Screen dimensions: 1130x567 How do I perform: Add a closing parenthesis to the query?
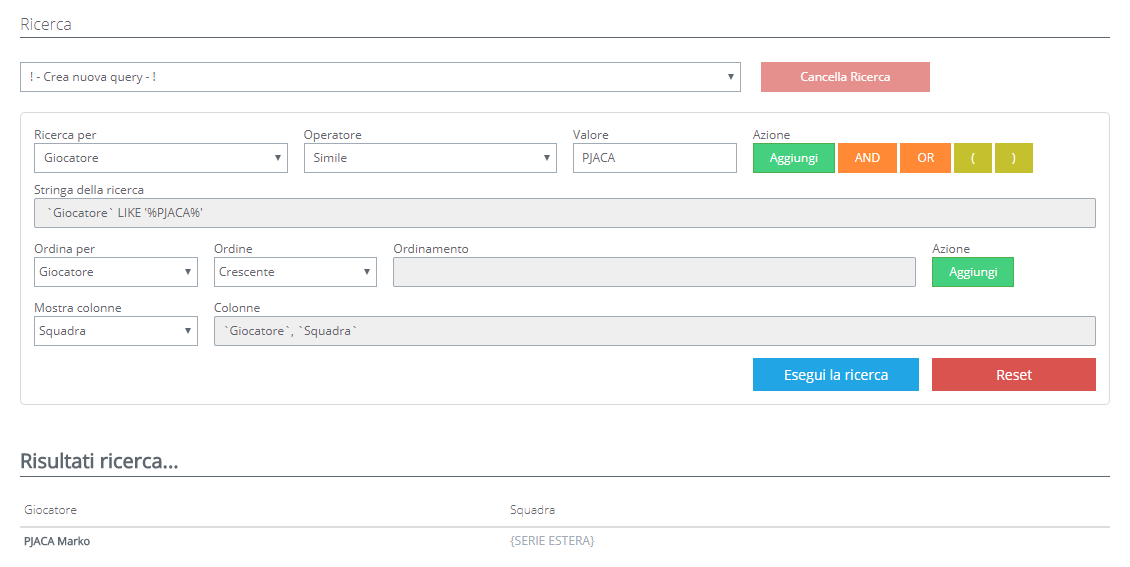click(x=1013, y=158)
